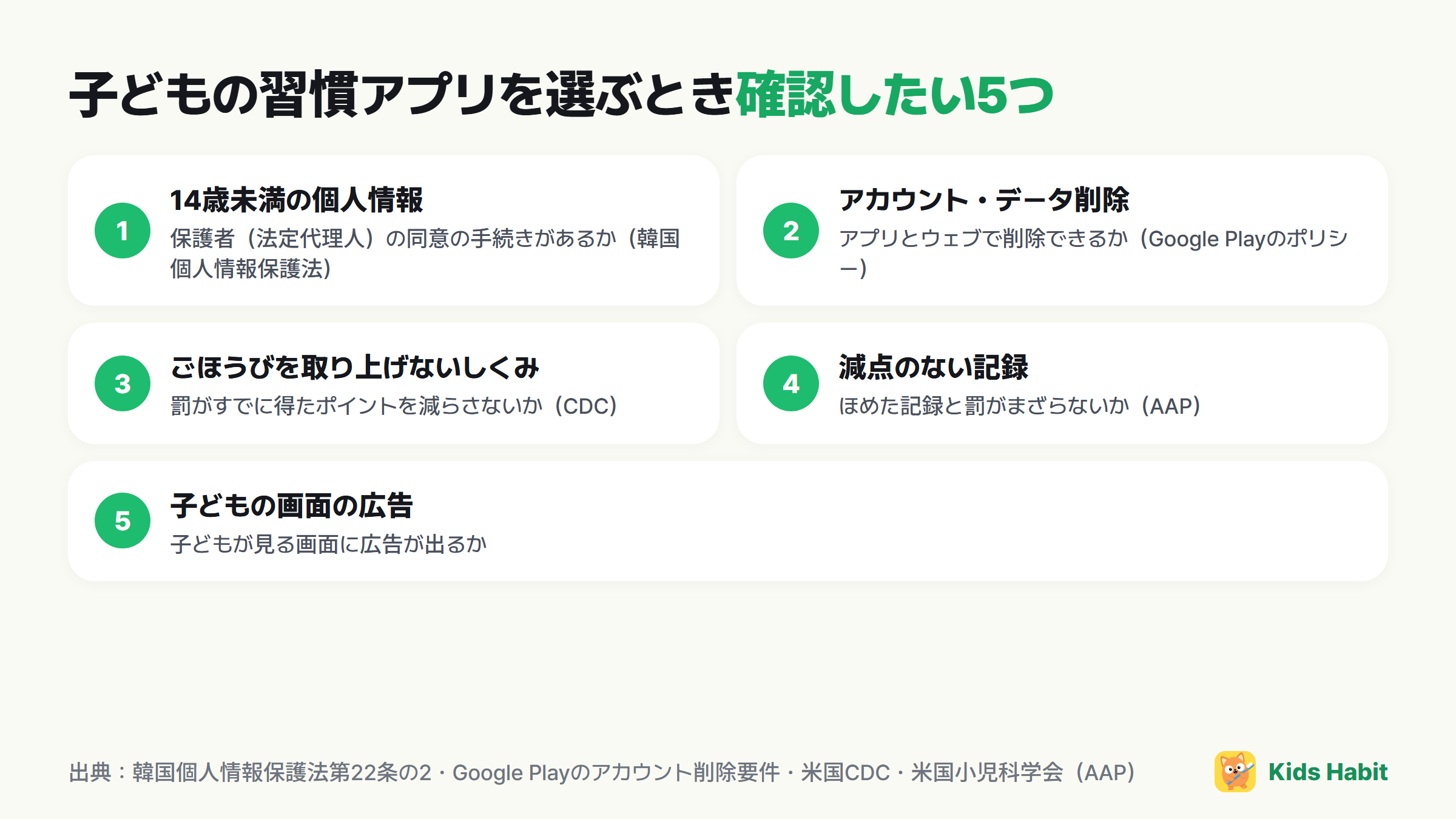Click the 子どもが見る画面に広告が出るか description
This screenshot has width=1456, height=819.
328,544
